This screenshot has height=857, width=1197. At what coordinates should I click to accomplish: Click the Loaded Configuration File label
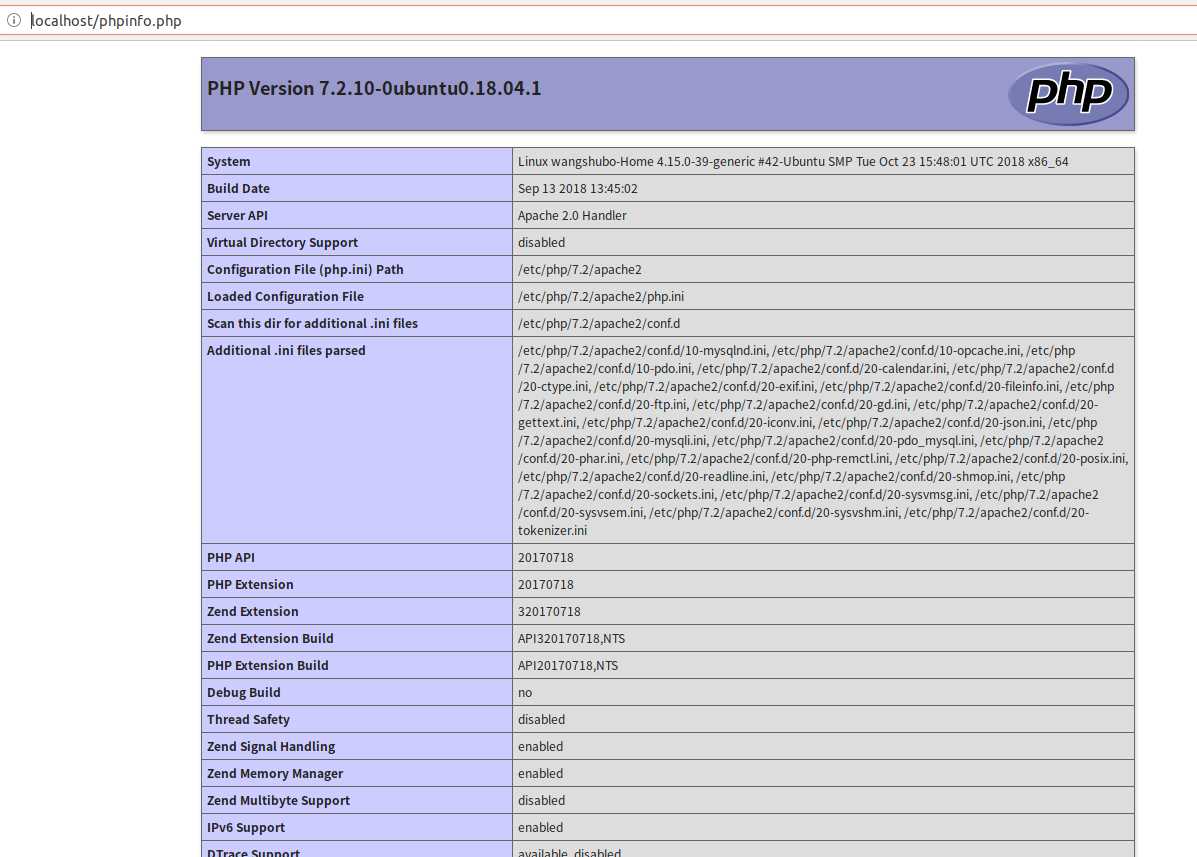coord(286,297)
